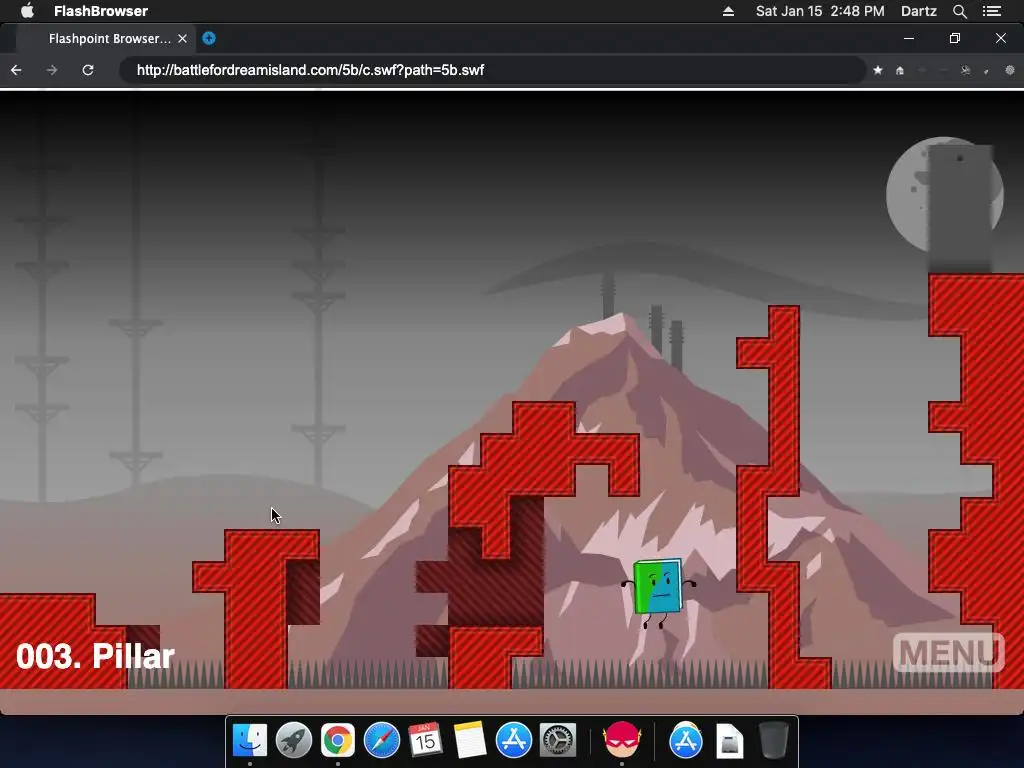Close the FlashBrowser window

pyautogui.click(x=1000, y=39)
